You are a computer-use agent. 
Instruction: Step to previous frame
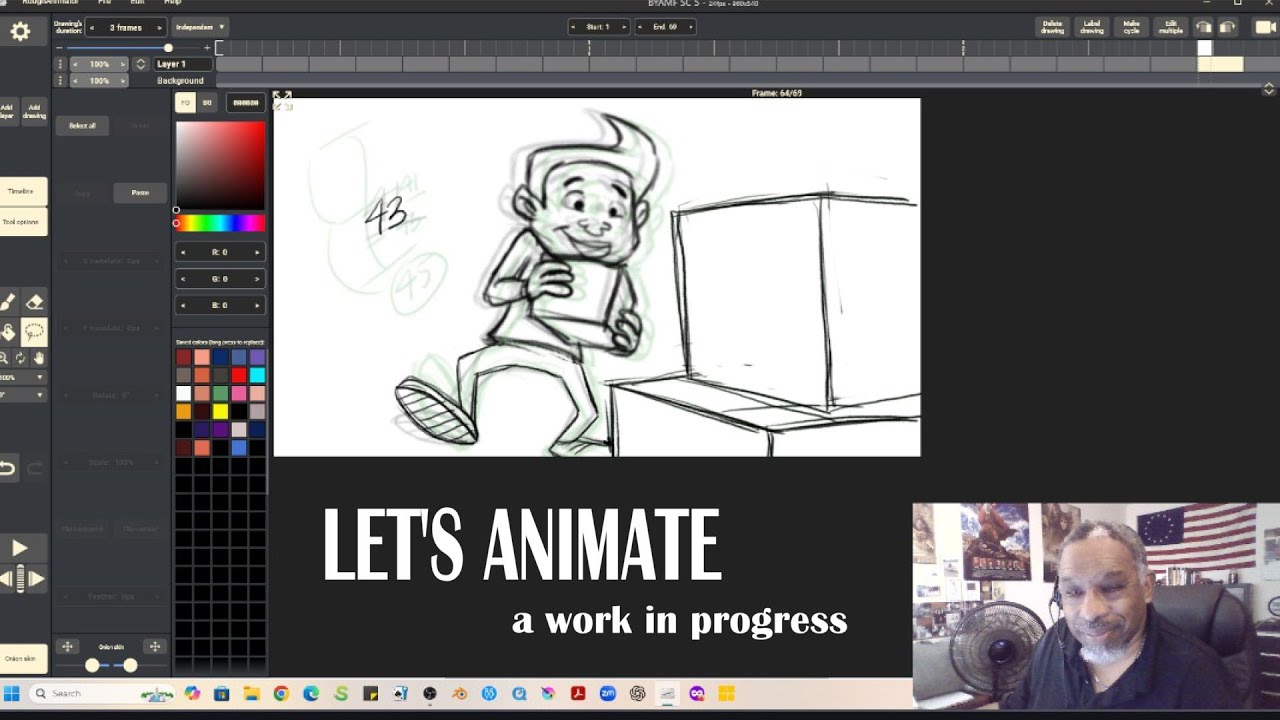(x=6, y=578)
